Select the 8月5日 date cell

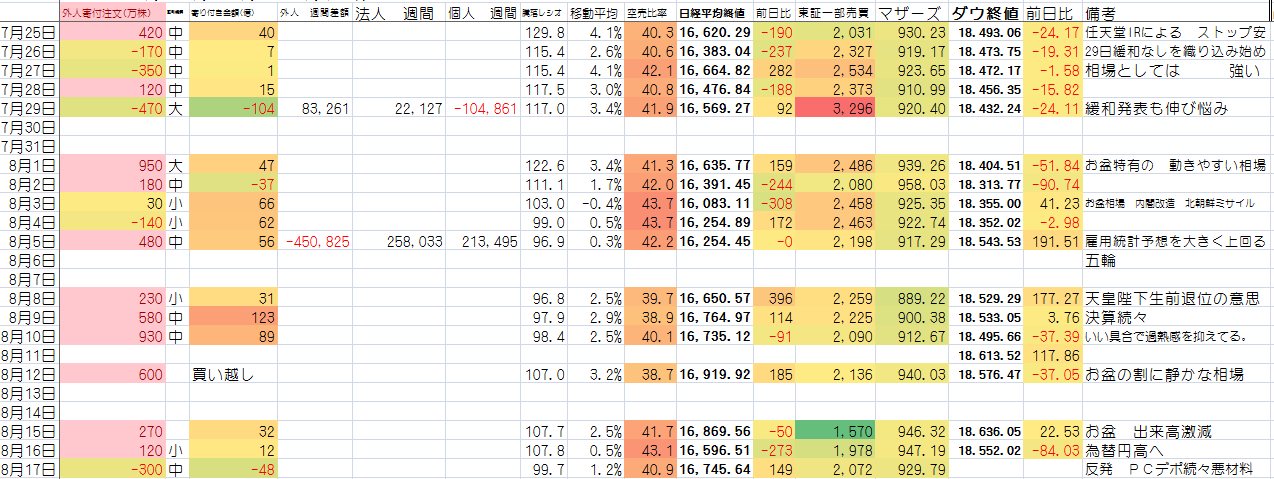click(29, 241)
